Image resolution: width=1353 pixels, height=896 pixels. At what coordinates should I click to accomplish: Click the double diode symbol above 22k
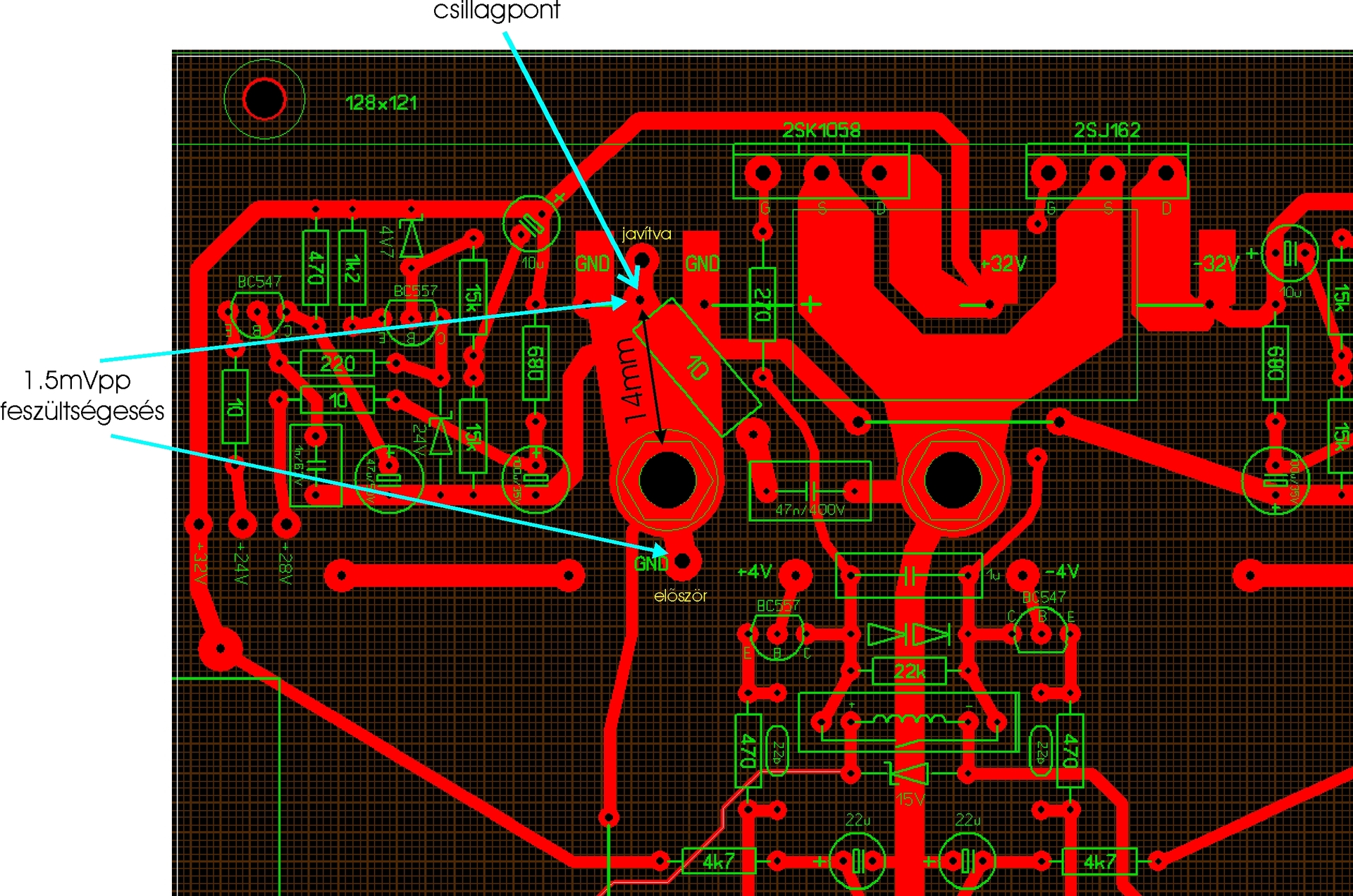(909, 635)
